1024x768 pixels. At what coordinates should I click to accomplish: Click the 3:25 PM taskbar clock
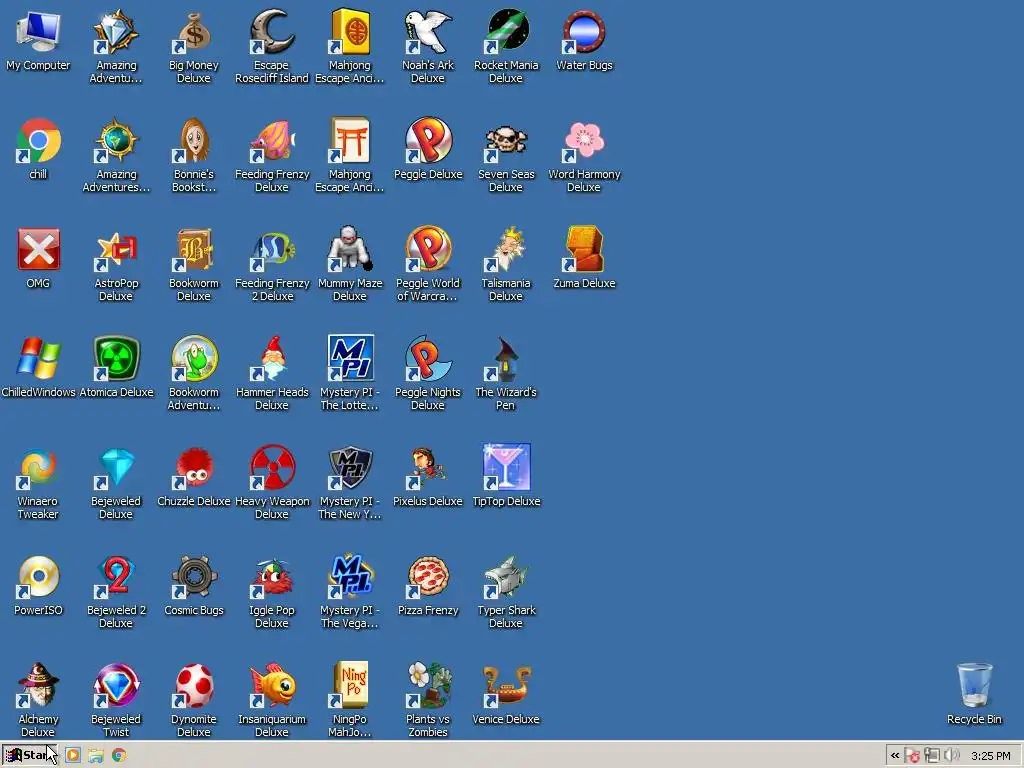point(991,756)
